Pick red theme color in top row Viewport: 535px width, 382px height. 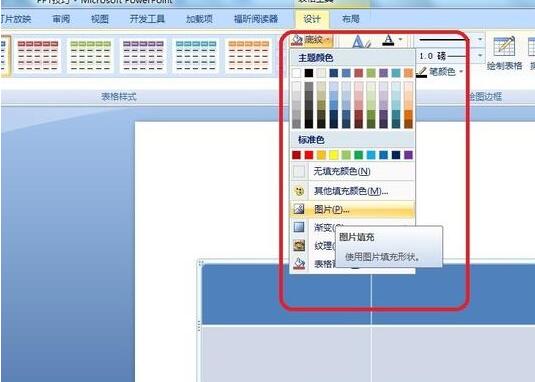tap(359, 73)
